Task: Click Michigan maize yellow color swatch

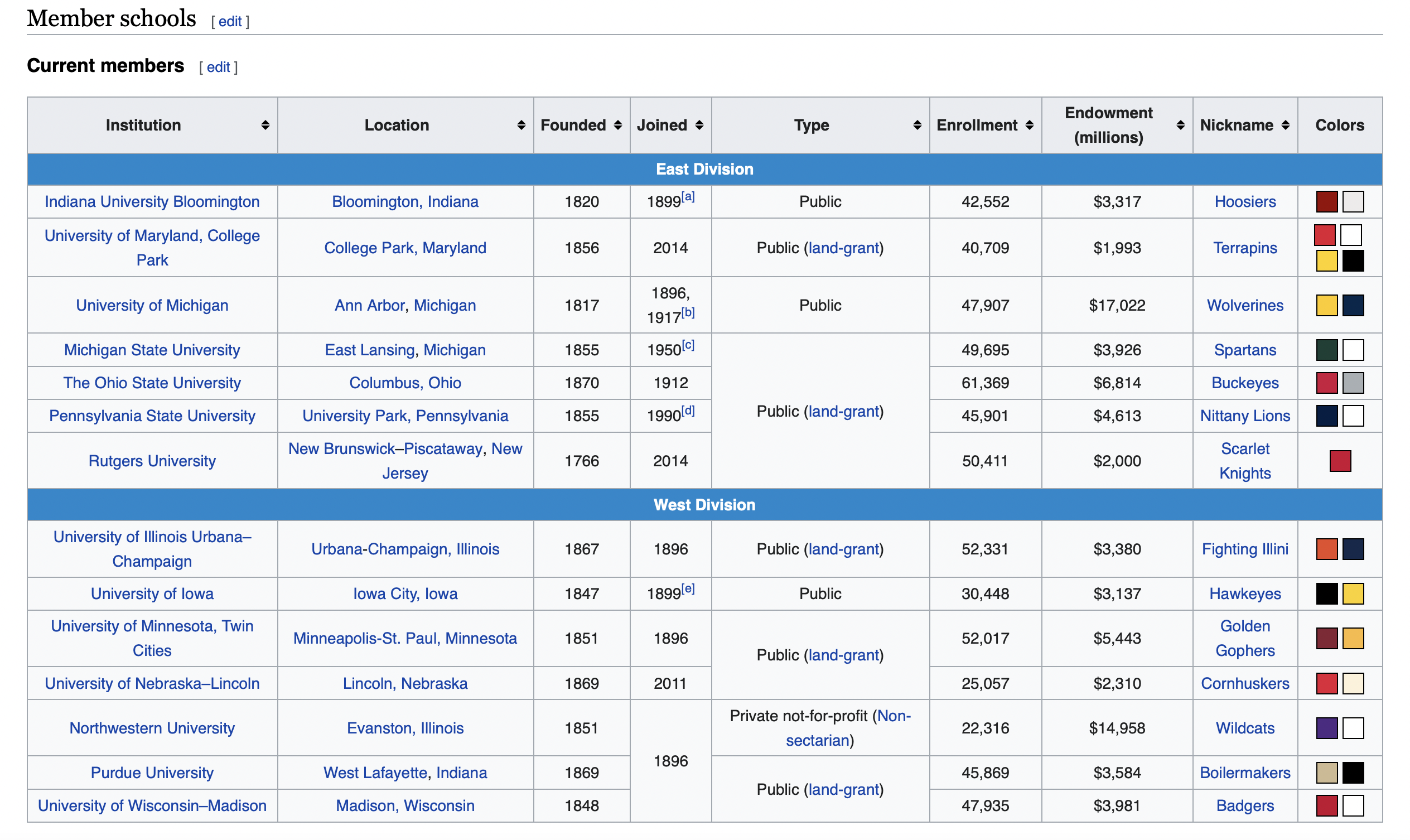Action: (x=1328, y=306)
